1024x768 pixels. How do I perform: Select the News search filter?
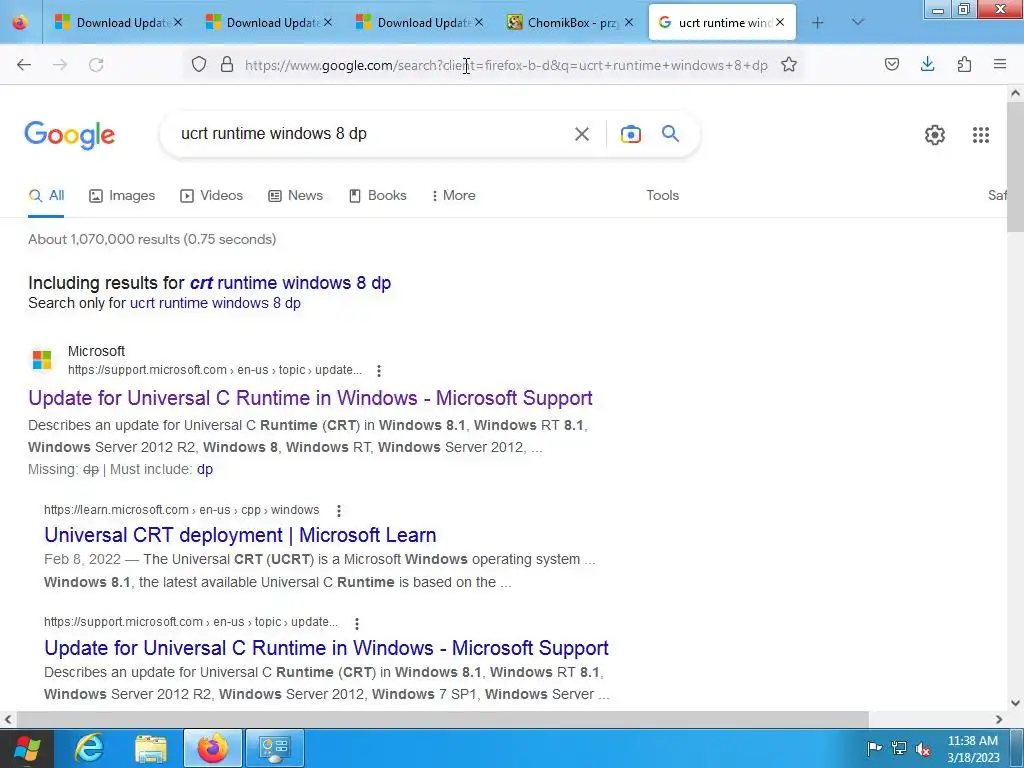click(295, 195)
